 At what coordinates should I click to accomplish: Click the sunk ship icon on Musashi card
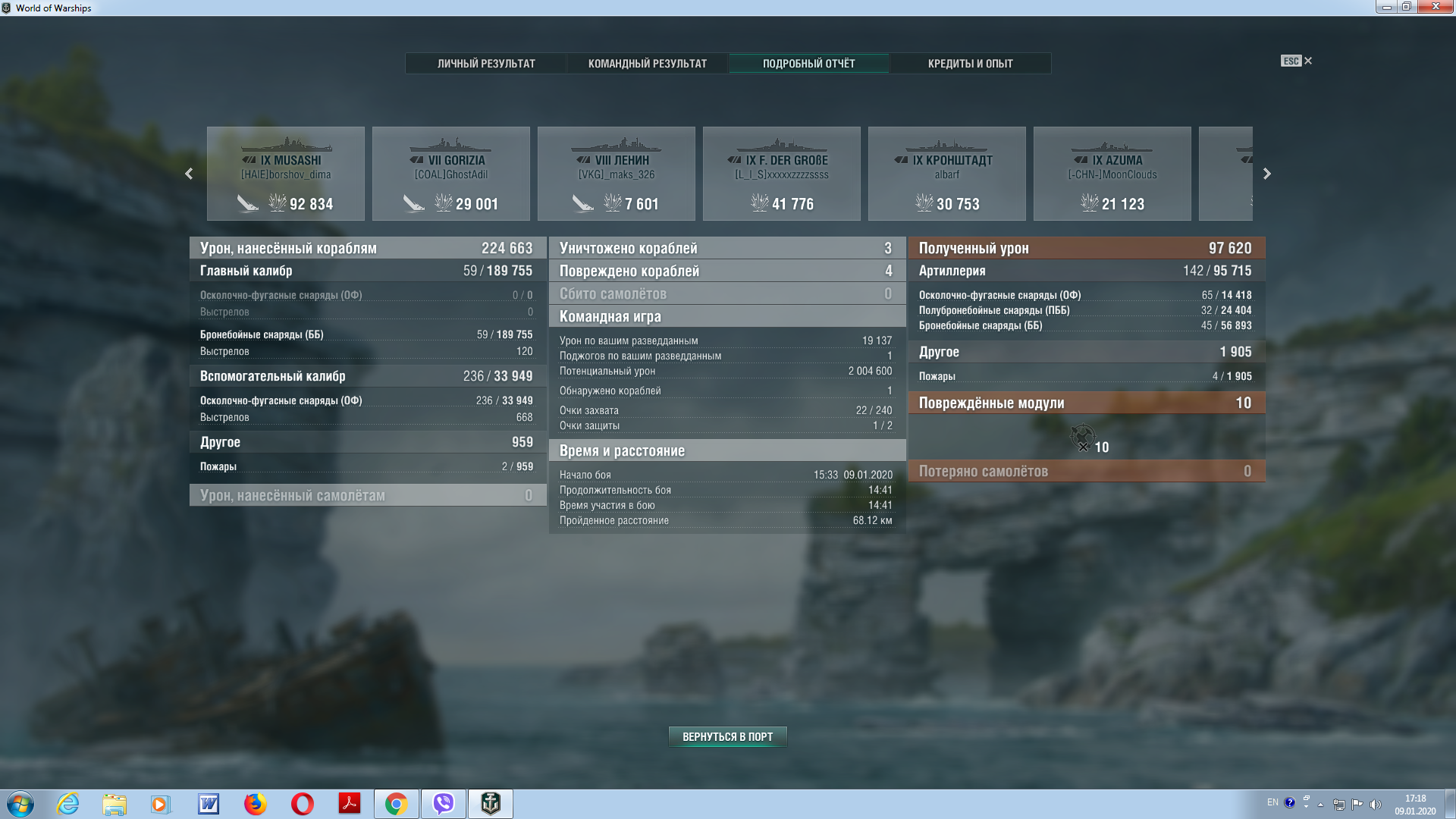click(x=248, y=203)
